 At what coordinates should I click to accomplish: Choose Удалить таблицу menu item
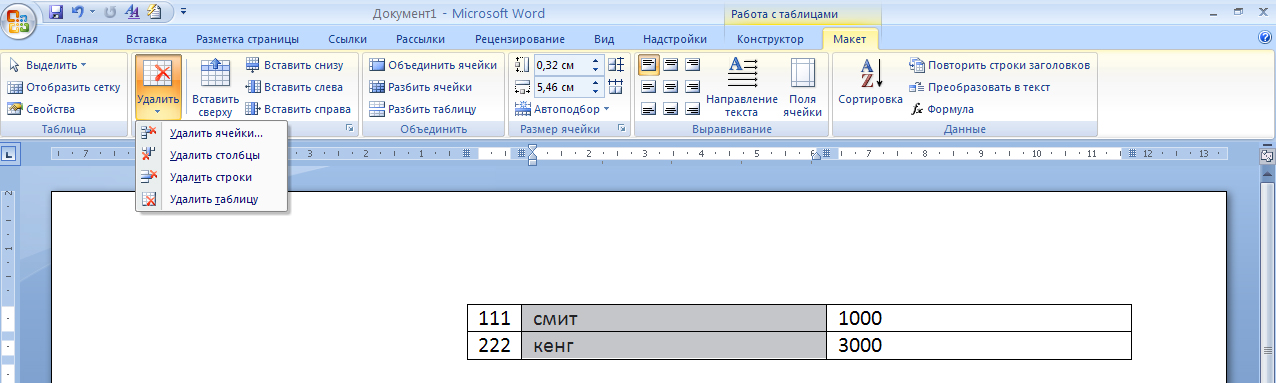tap(211, 199)
